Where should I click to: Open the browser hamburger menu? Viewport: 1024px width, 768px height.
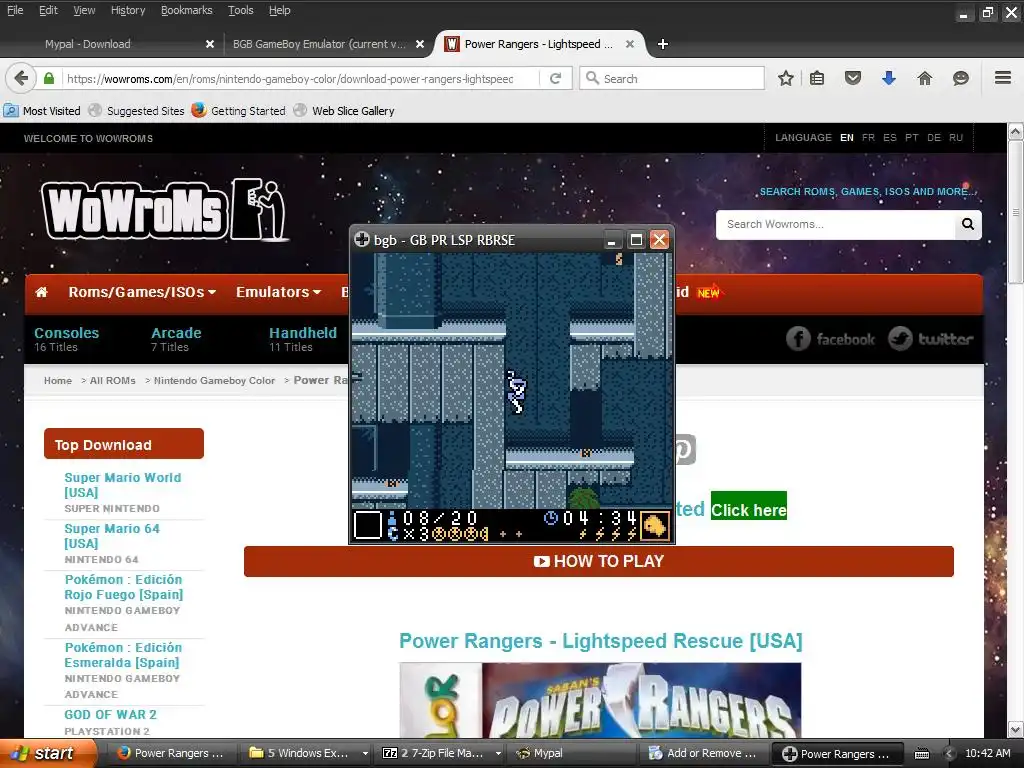(x=1003, y=78)
